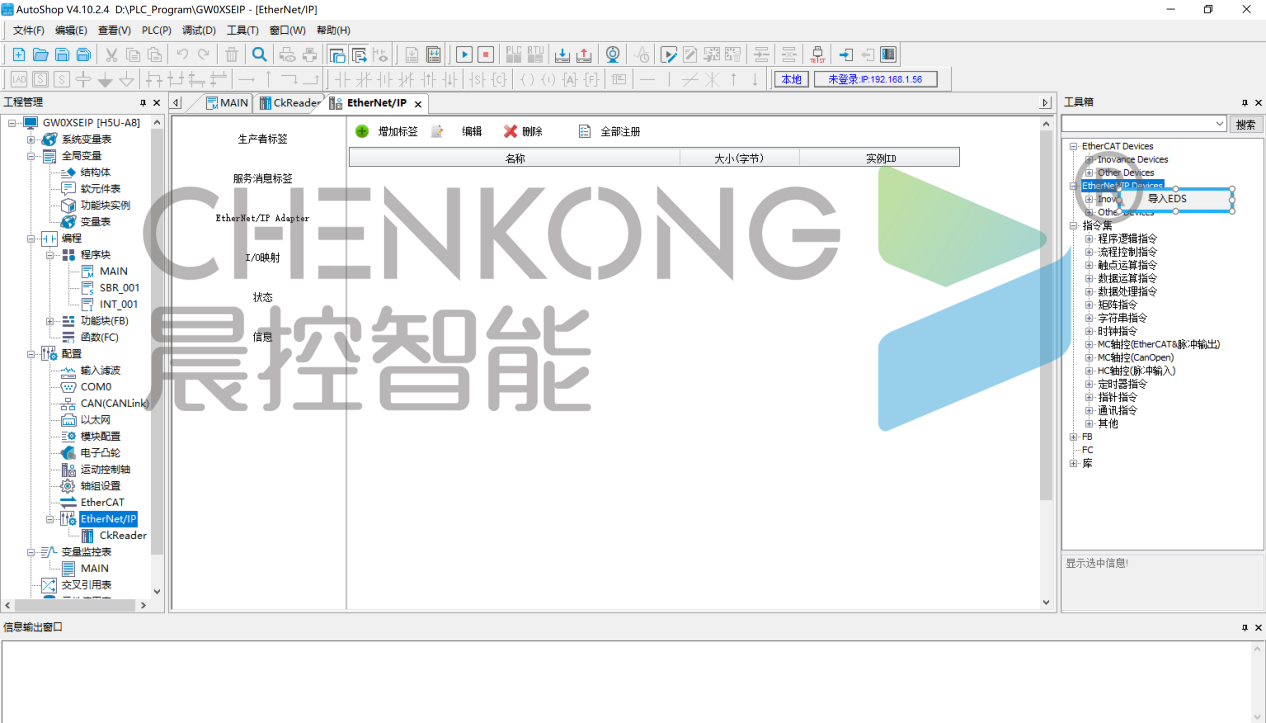Click the 本地 button
This screenshot has width=1266, height=723.
(x=791, y=79)
